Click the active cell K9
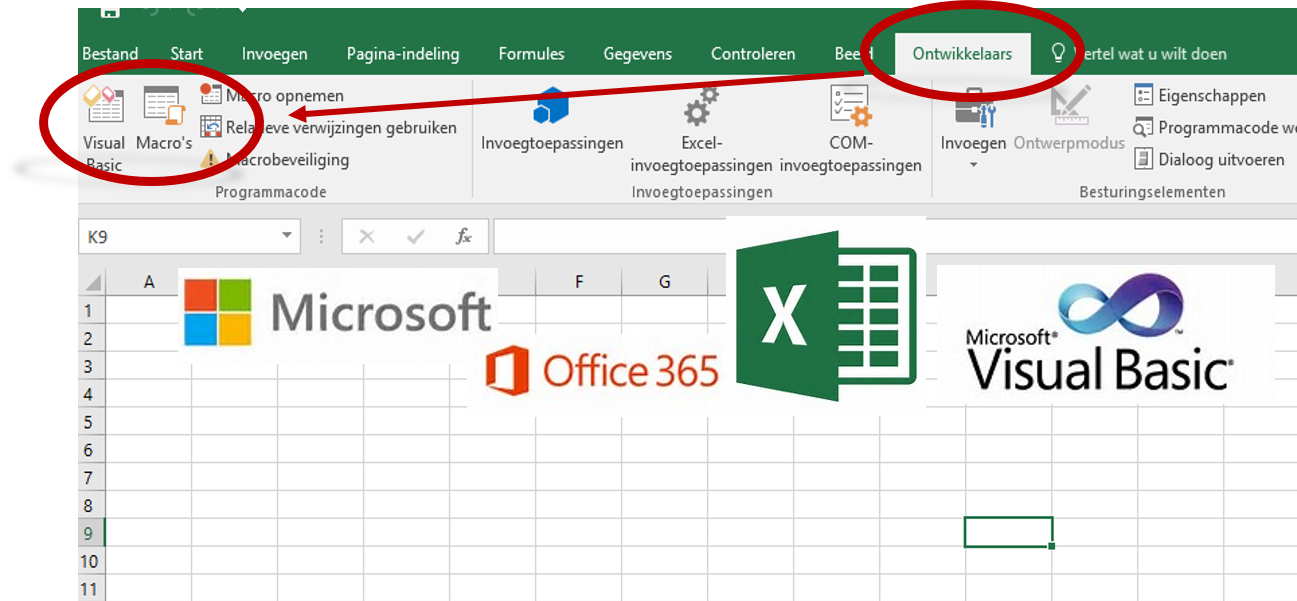 (x=1008, y=532)
